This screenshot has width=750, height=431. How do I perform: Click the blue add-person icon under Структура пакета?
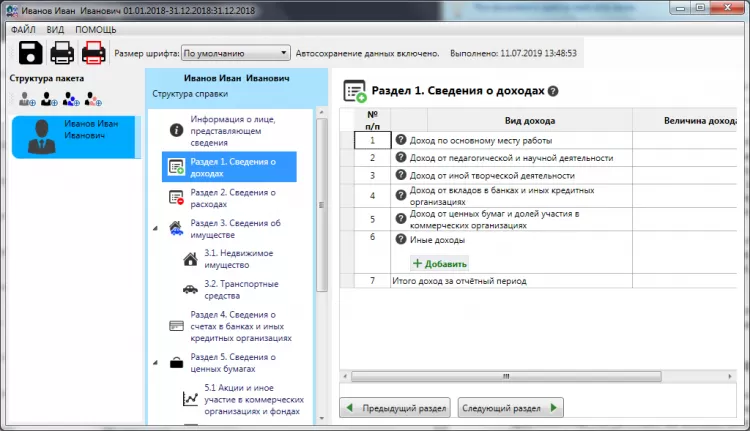coord(71,99)
